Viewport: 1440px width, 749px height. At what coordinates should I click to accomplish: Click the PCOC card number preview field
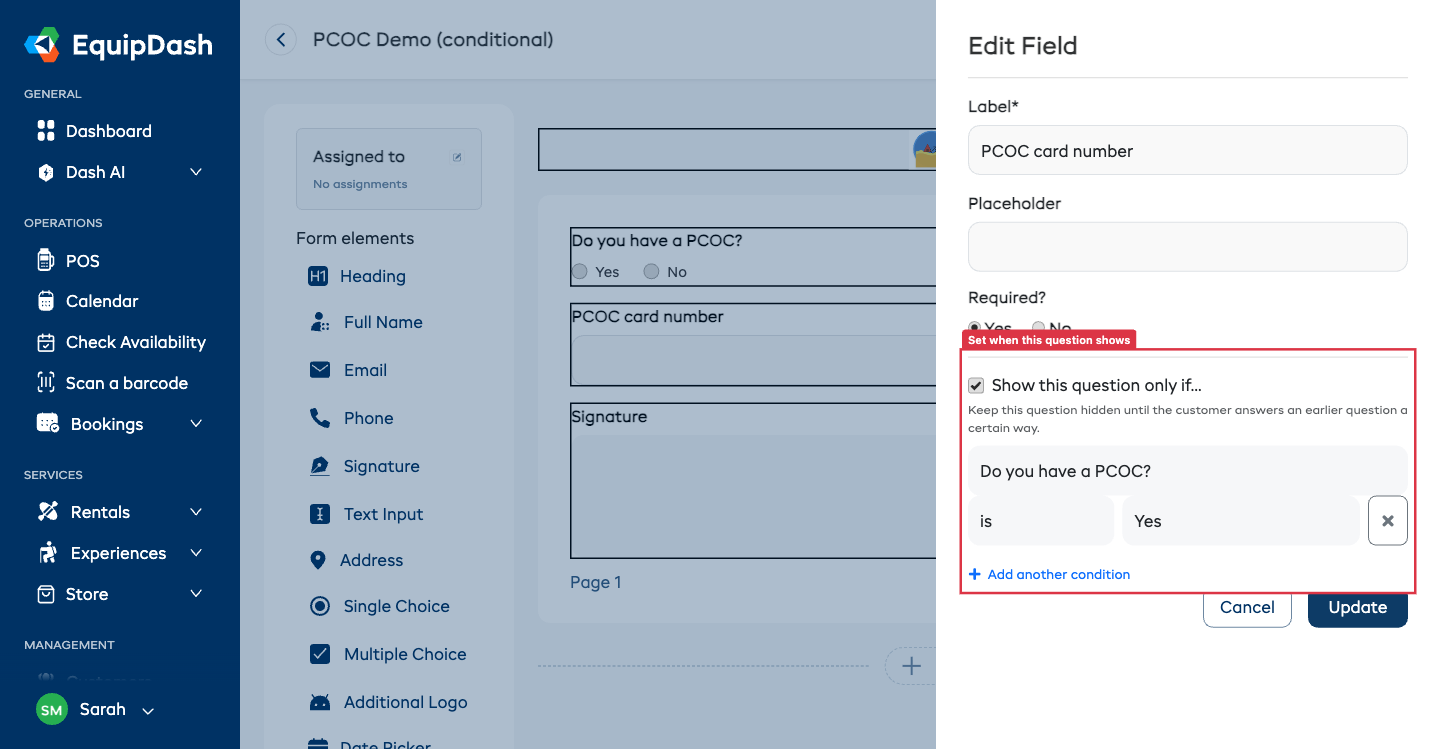point(754,360)
